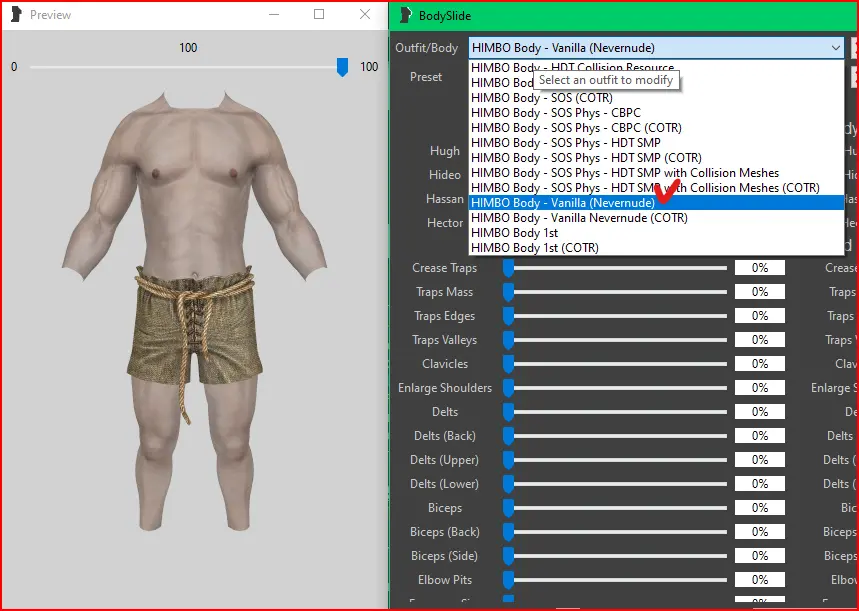The image size is (859, 611).
Task: Maximize the Preview window
Action: (x=319, y=15)
